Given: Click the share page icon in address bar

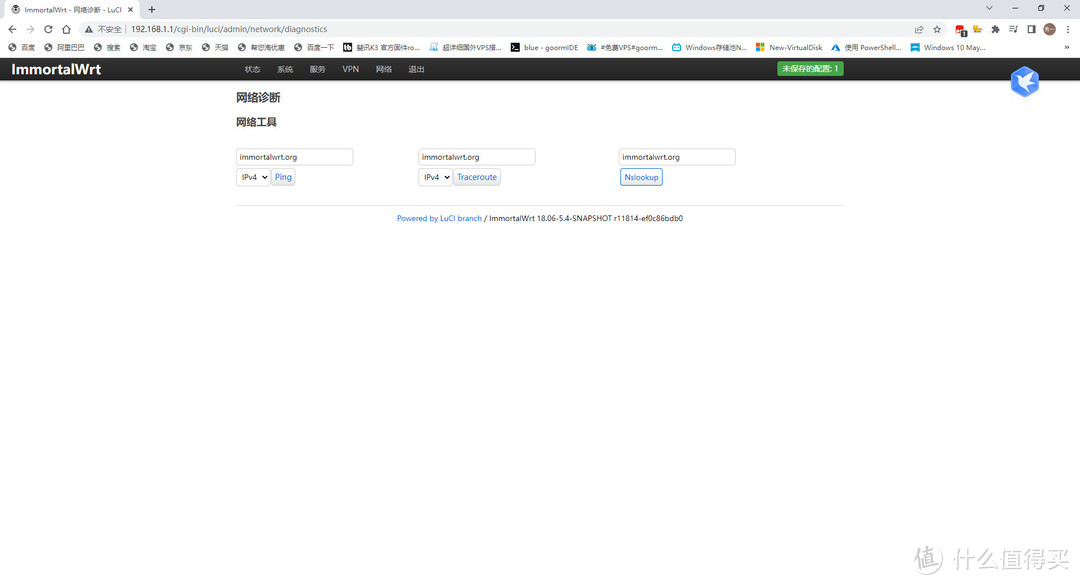Looking at the screenshot, I should pos(919,29).
